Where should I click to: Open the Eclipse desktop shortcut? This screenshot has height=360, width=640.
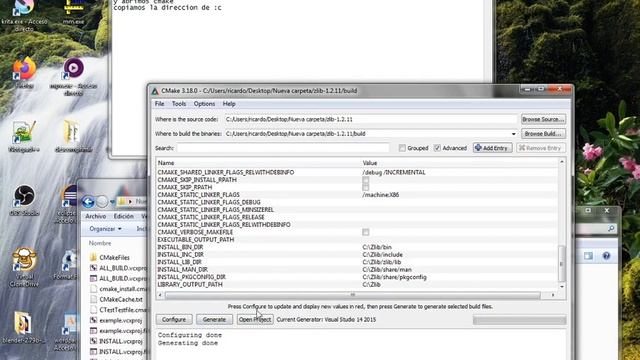coord(70,196)
